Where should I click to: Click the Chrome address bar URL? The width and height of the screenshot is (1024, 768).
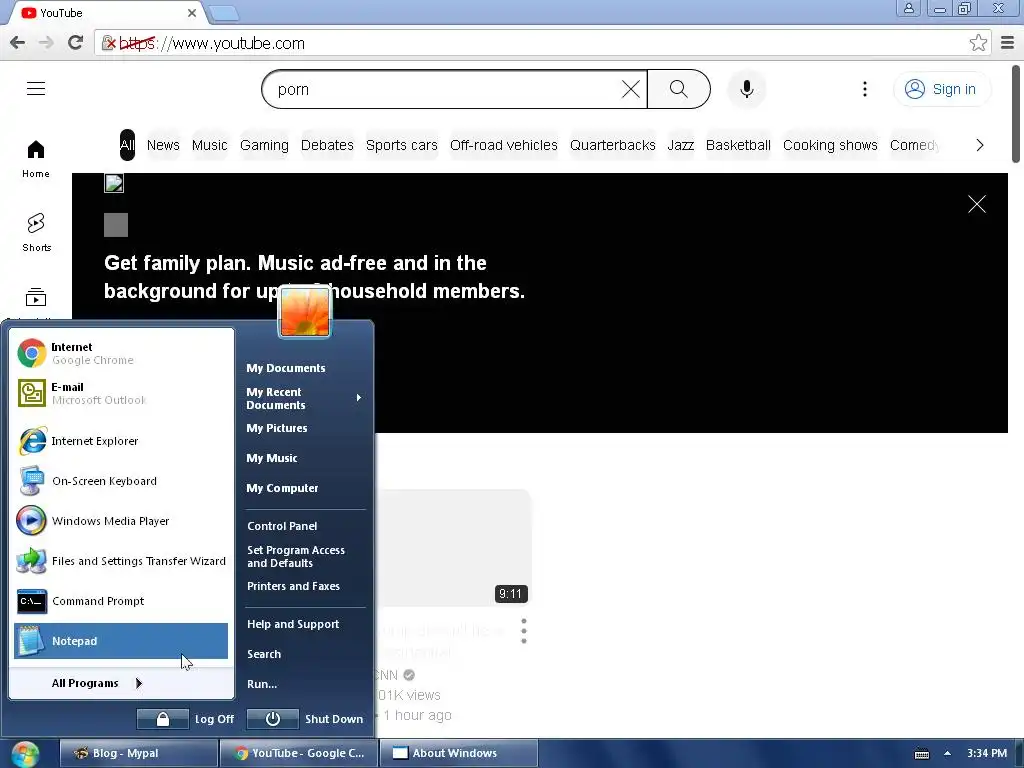pos(212,43)
